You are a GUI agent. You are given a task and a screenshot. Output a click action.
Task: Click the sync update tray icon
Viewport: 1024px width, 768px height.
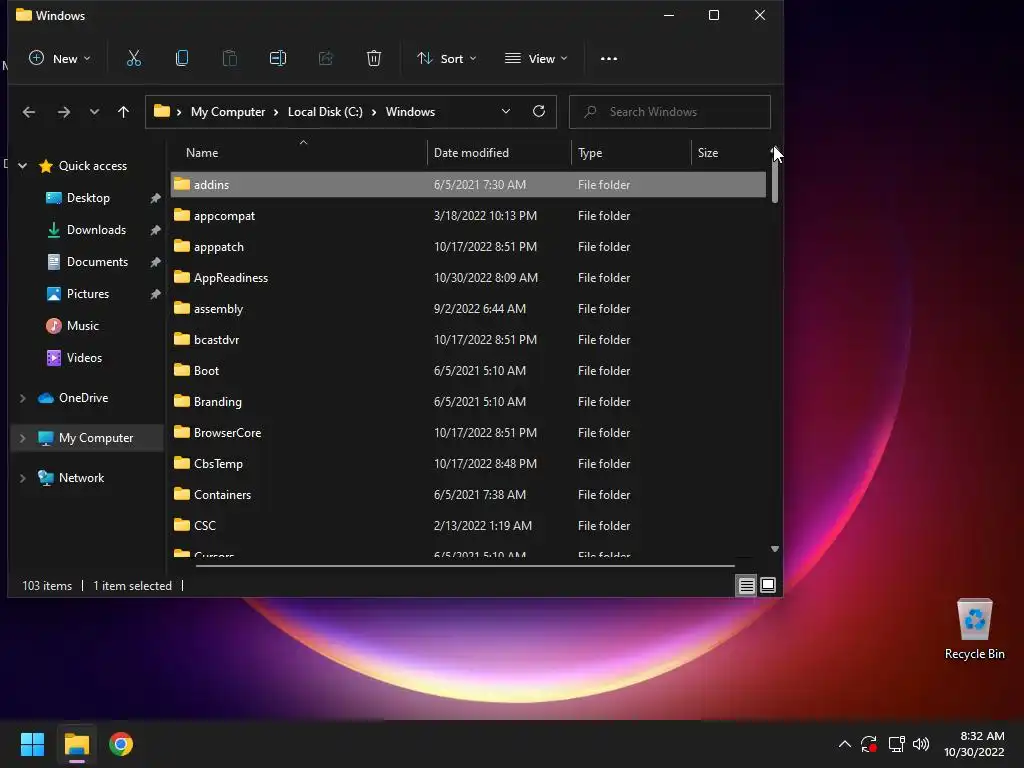pyautogui.click(x=869, y=744)
